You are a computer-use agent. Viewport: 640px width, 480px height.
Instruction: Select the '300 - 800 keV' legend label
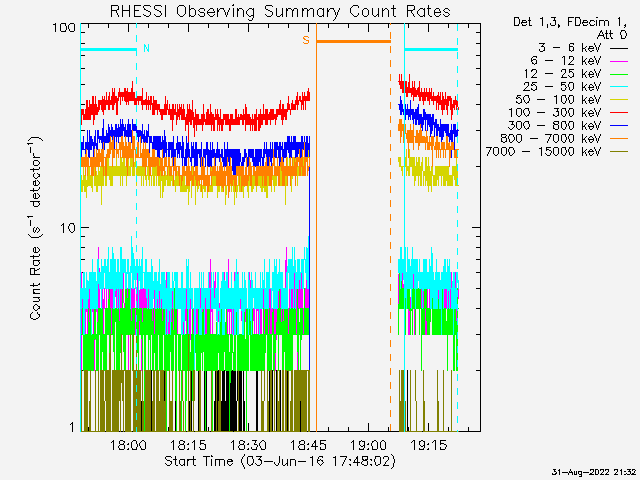coord(555,126)
